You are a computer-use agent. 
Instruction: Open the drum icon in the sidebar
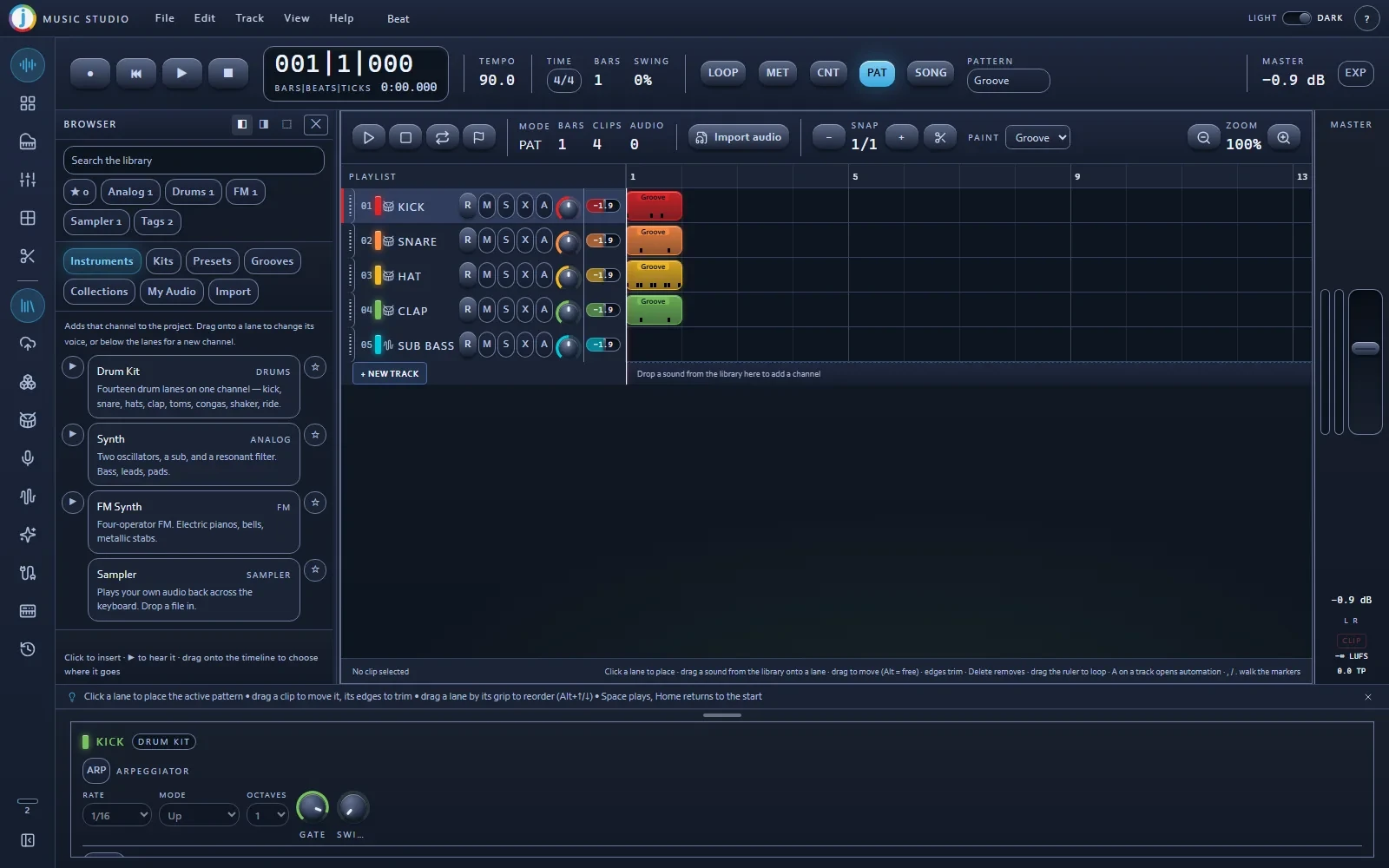pos(28,420)
